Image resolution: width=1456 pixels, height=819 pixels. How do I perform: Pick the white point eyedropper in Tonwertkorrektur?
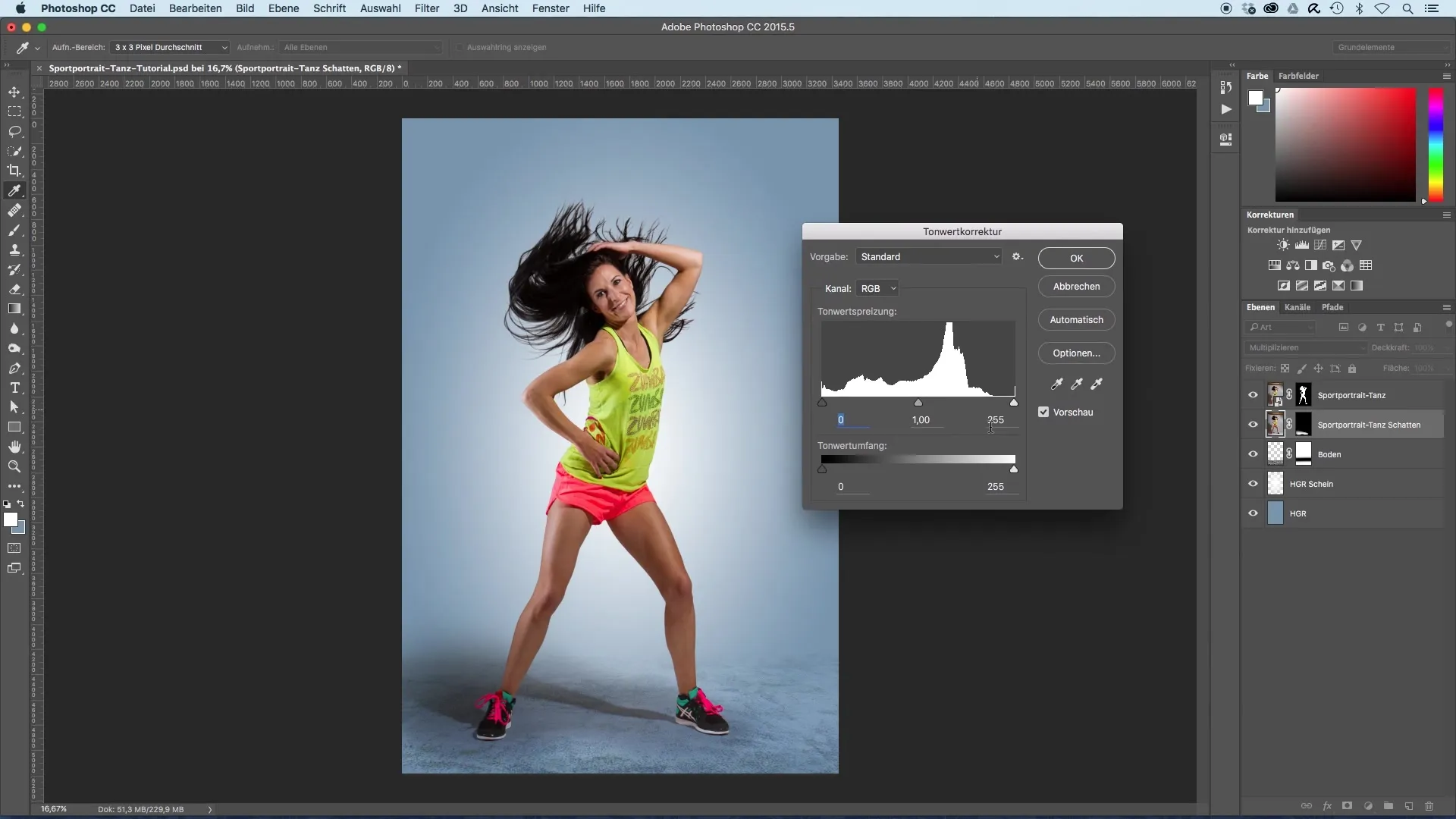coord(1096,384)
